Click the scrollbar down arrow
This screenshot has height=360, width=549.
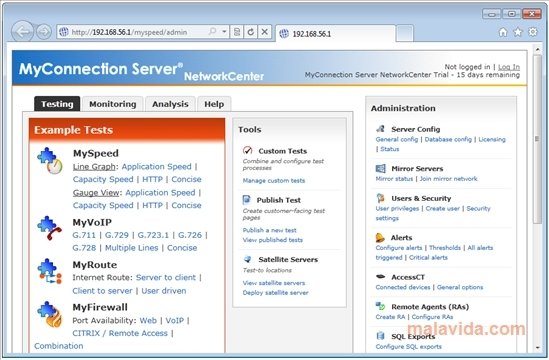[x=537, y=348]
